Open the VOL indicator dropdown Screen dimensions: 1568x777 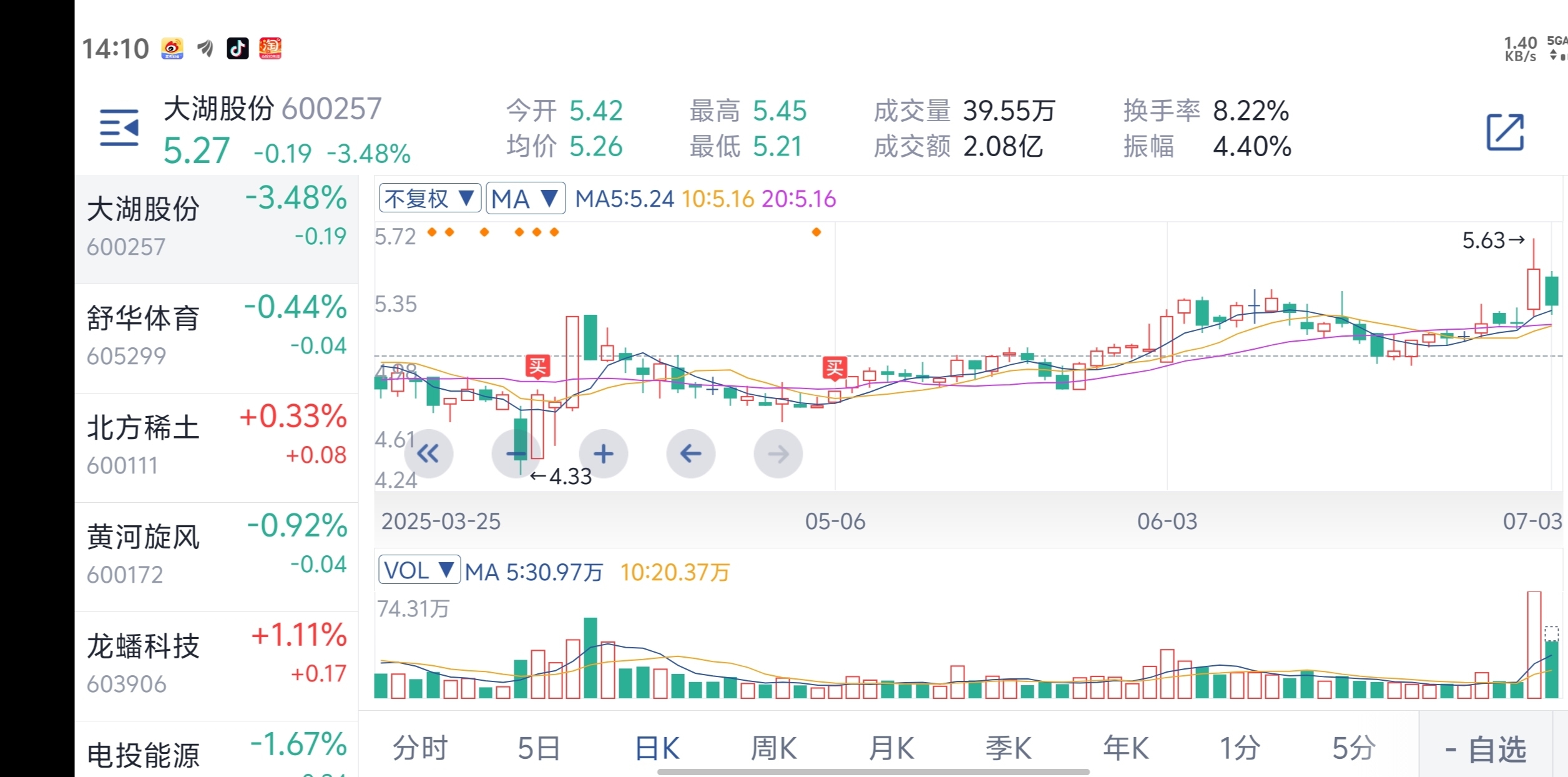(419, 570)
